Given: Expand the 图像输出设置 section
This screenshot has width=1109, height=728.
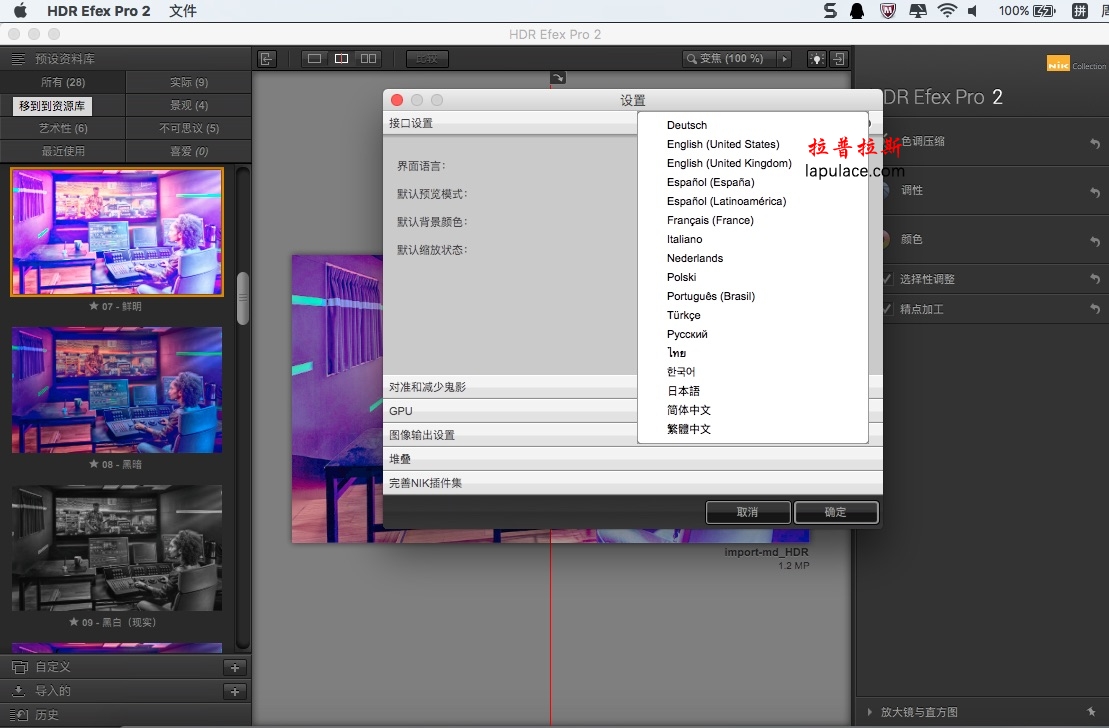Looking at the screenshot, I should (x=632, y=435).
